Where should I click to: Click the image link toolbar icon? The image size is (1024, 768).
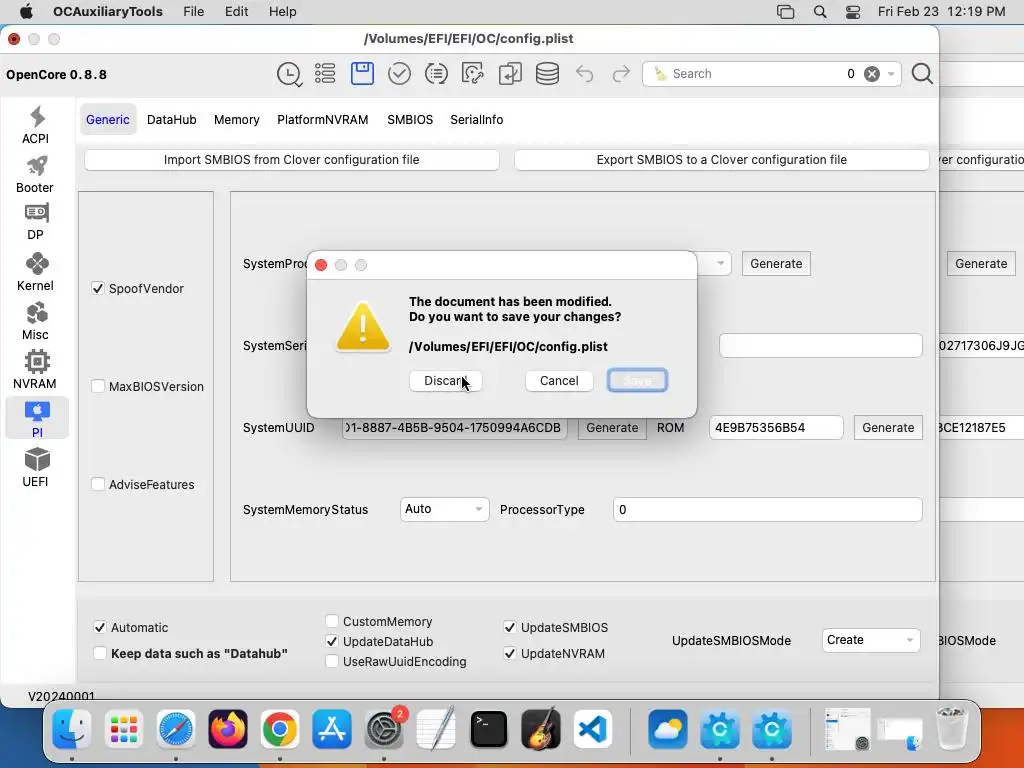tap(473, 74)
